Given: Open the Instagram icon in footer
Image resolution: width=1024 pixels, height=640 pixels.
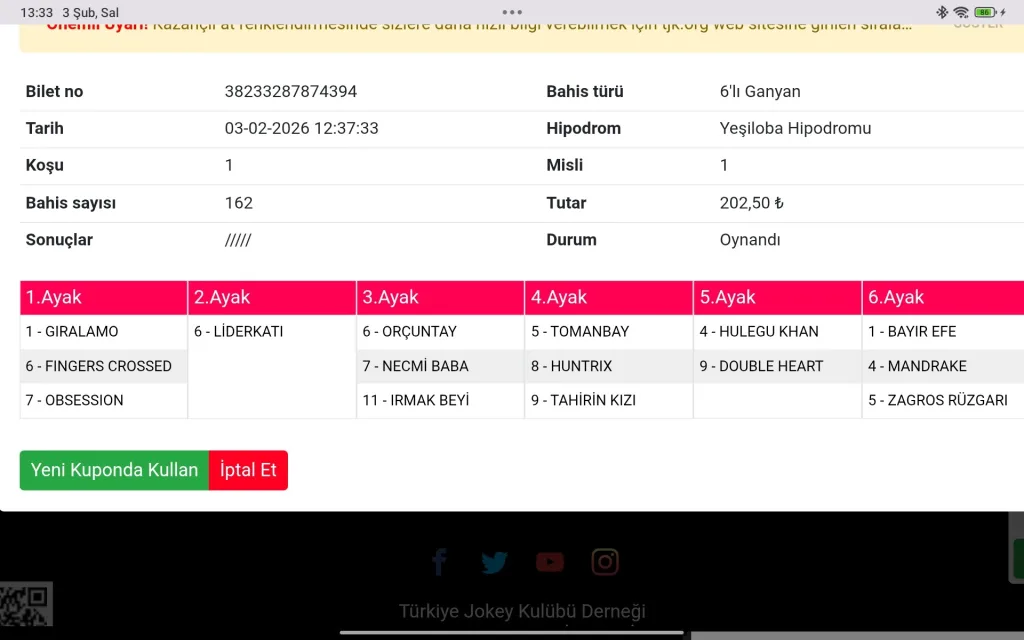Looking at the screenshot, I should pos(604,562).
